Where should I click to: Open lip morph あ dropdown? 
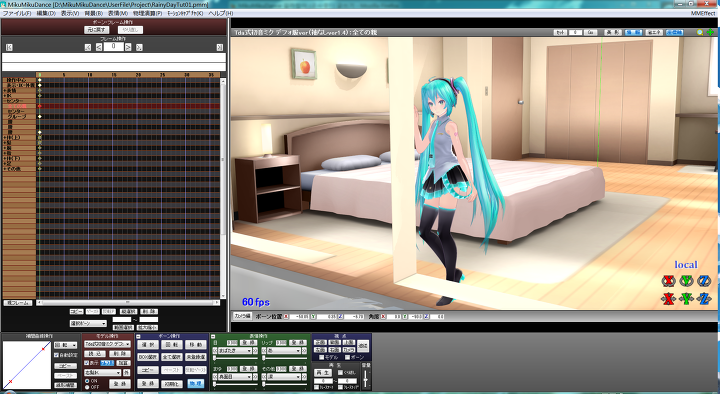click(284, 351)
